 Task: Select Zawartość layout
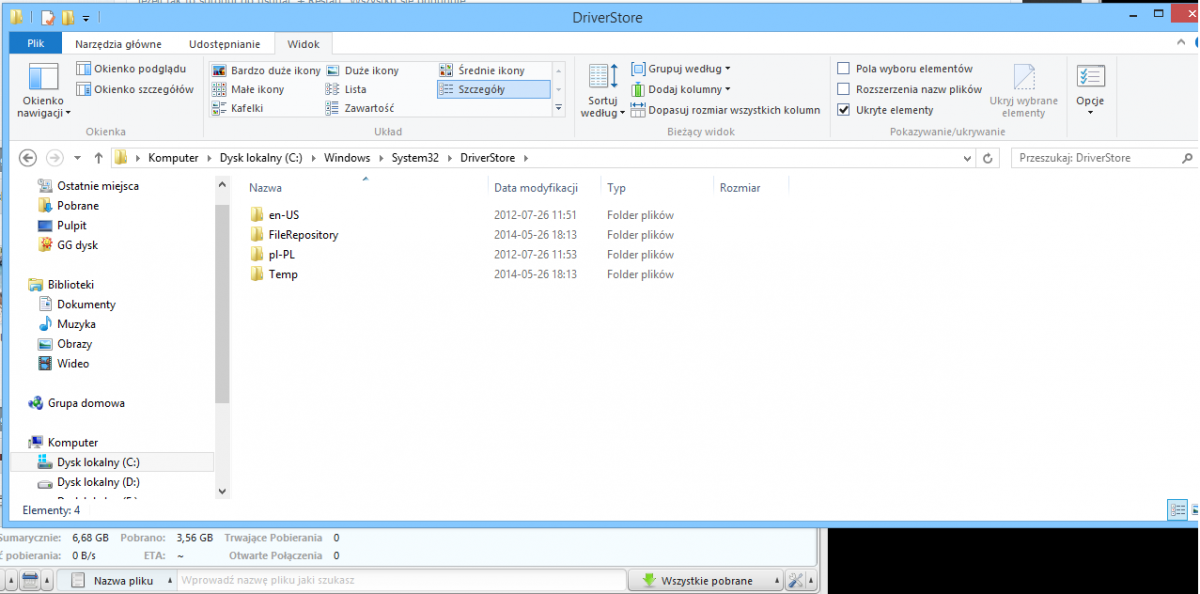[359, 108]
